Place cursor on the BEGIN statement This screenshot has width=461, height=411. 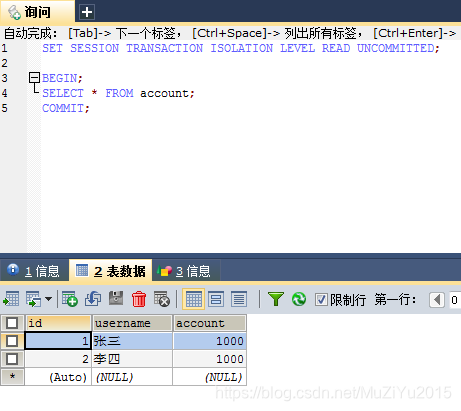[62, 78]
